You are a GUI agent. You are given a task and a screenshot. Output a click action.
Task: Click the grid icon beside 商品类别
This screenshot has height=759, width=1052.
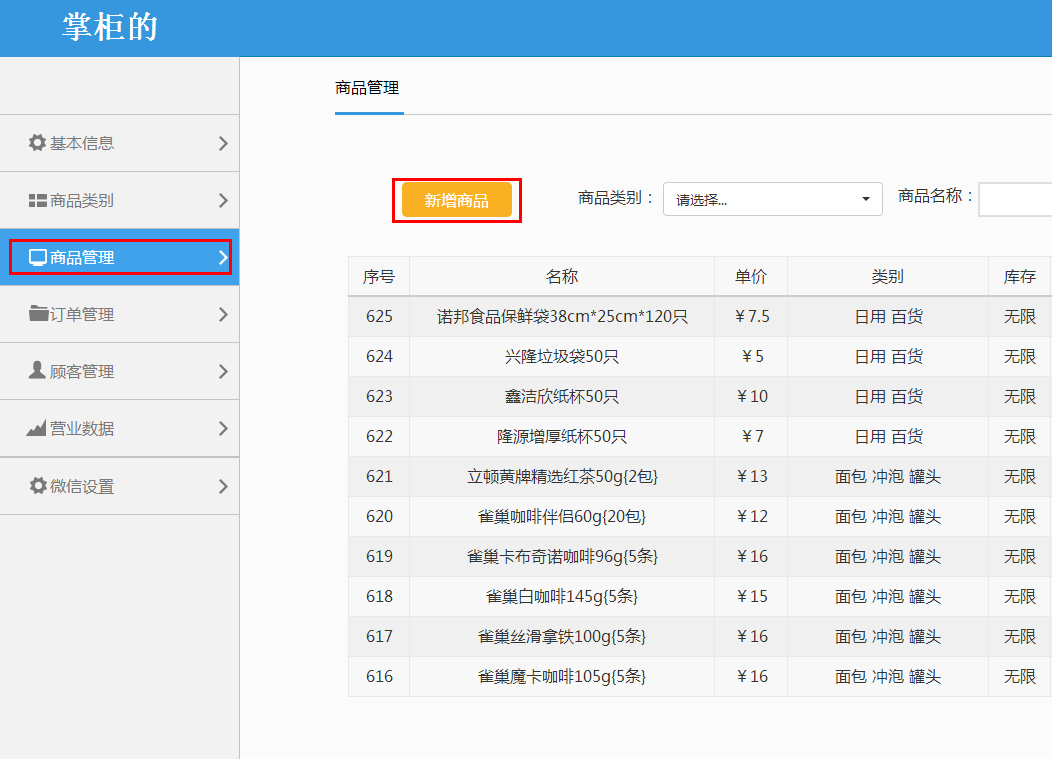[x=38, y=201]
